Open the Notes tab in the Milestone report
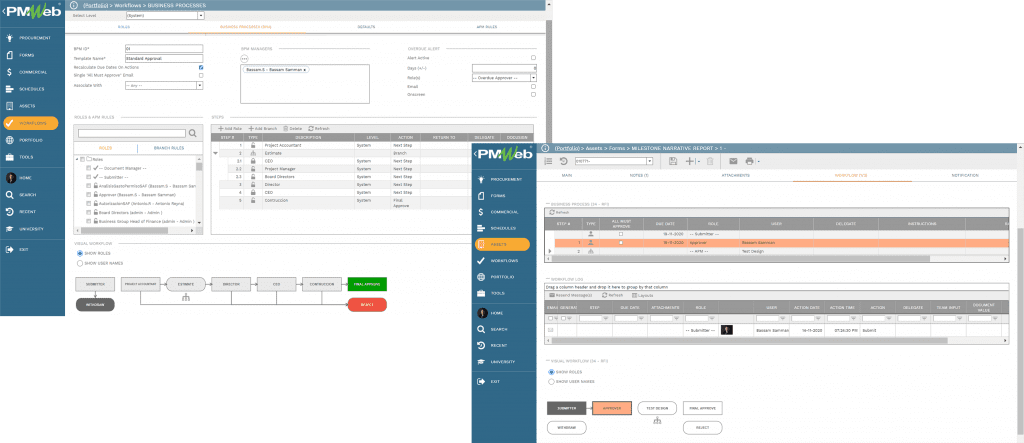The width and height of the screenshot is (1024, 443). pos(641,176)
